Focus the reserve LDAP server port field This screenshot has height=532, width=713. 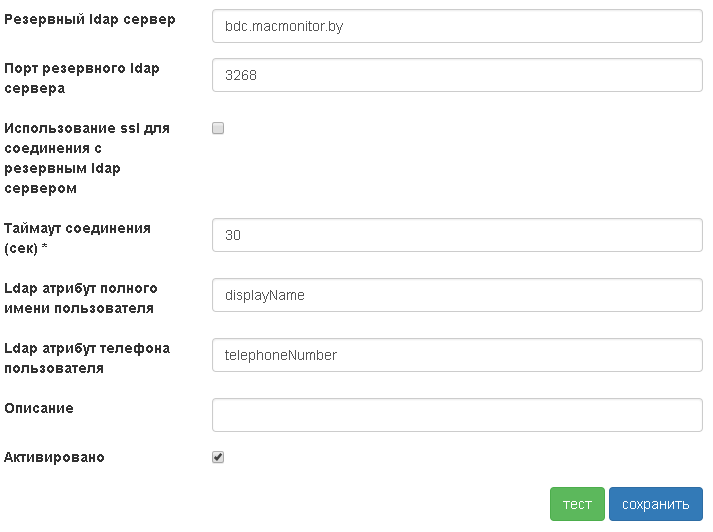[x=457, y=75]
